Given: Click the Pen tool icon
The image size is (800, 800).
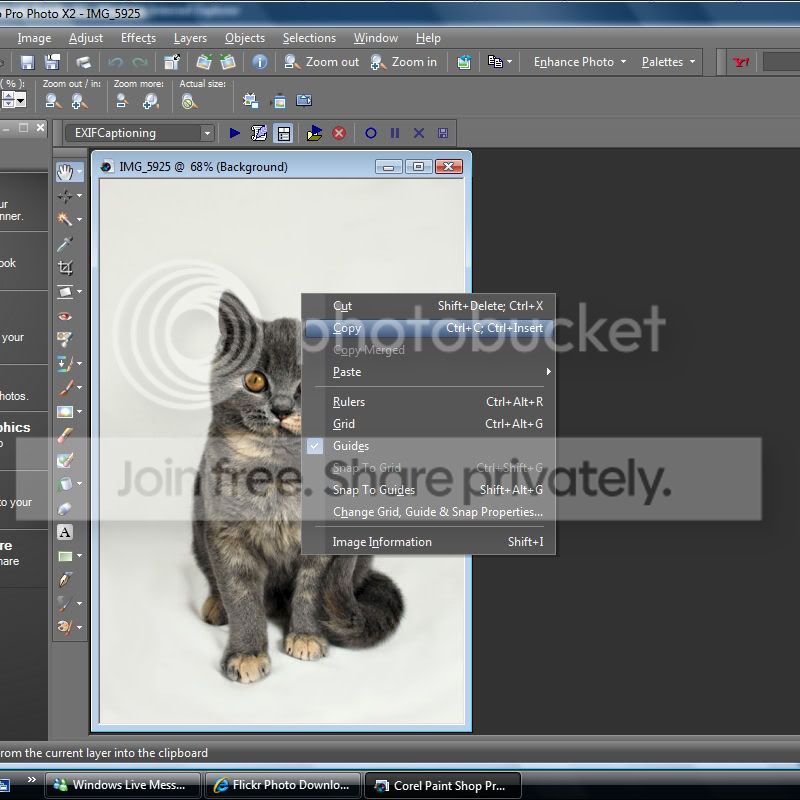Looking at the screenshot, I should pyautogui.click(x=65, y=580).
